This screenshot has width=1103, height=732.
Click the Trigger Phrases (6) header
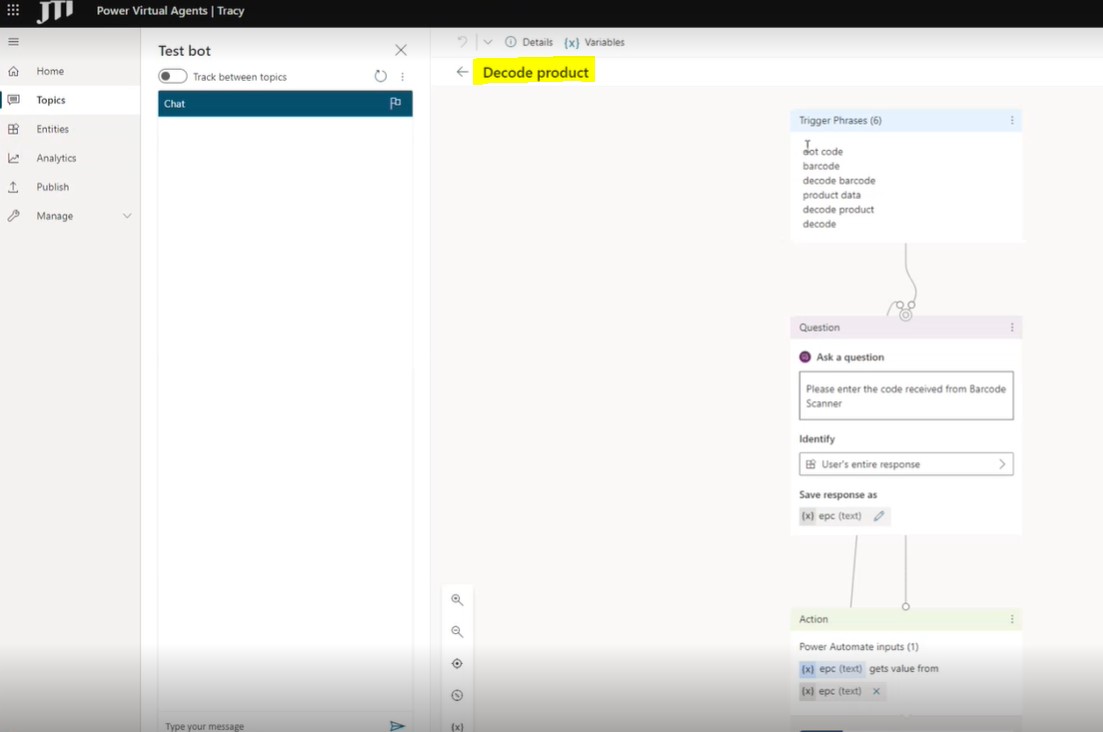[840, 120]
